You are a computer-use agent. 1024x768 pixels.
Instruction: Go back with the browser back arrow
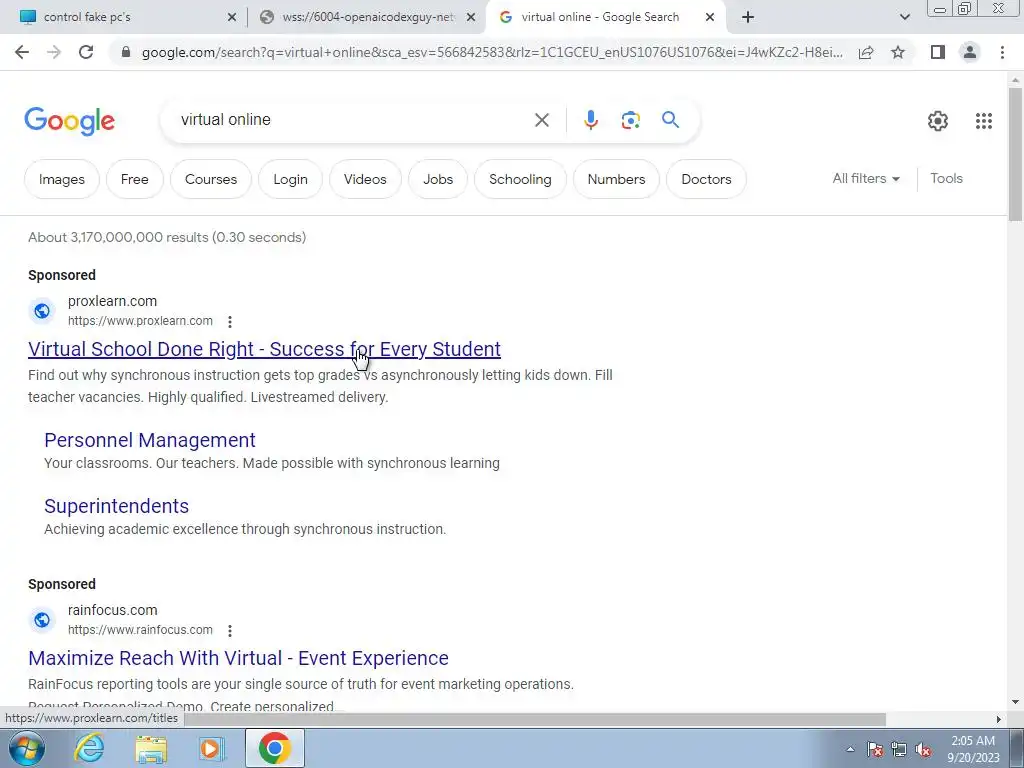click(22, 52)
